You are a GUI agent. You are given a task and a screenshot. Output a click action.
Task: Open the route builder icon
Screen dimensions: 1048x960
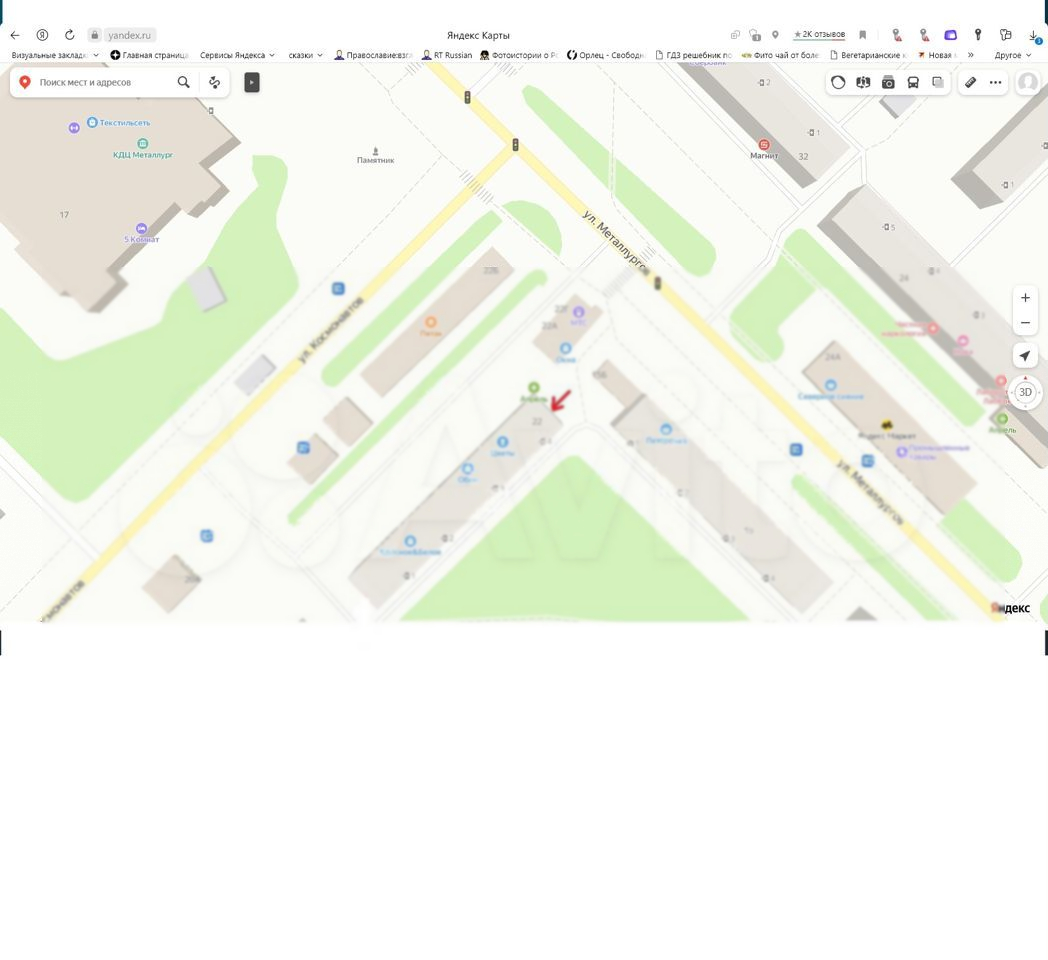click(x=214, y=82)
